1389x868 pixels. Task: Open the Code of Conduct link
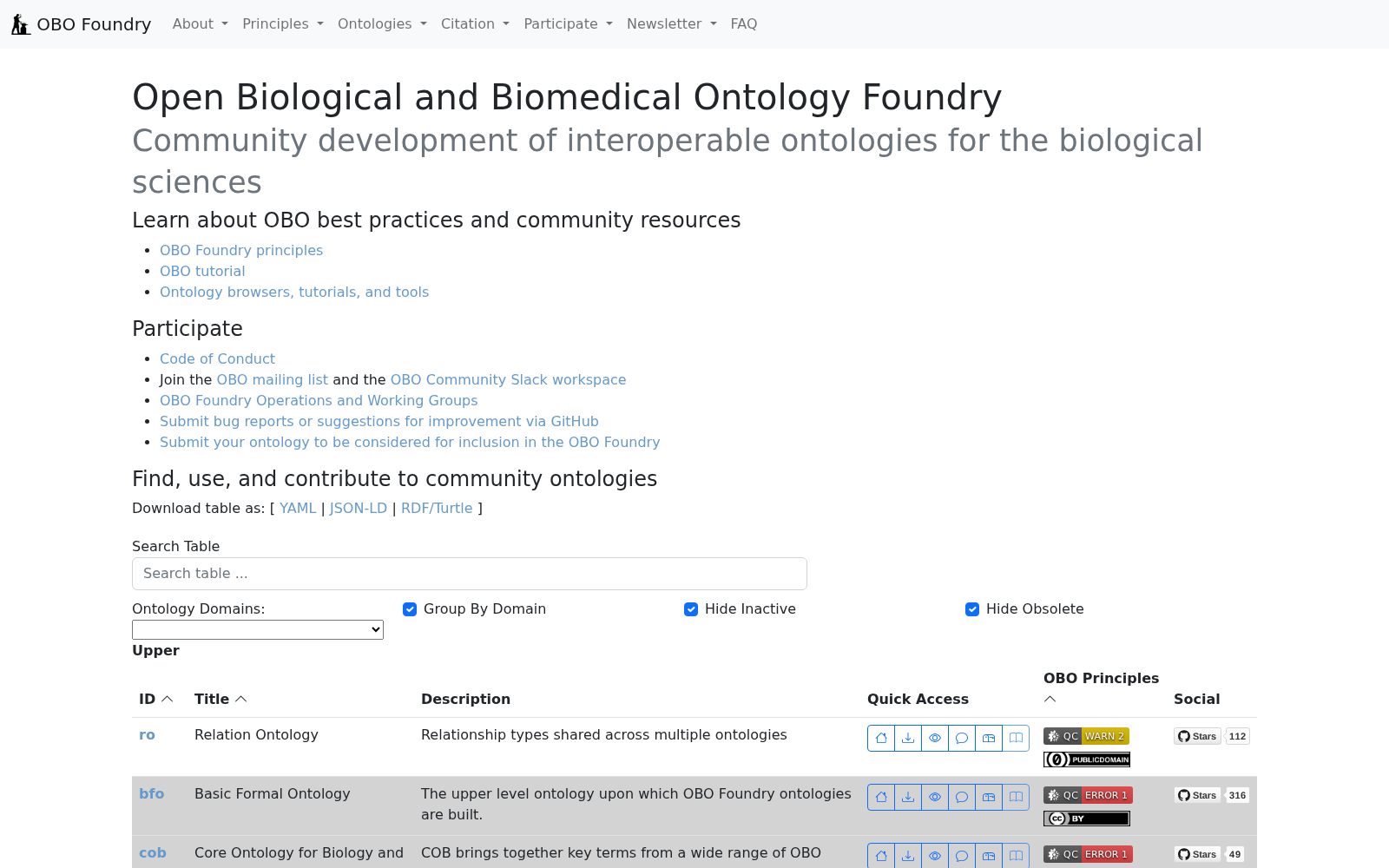coord(217,358)
